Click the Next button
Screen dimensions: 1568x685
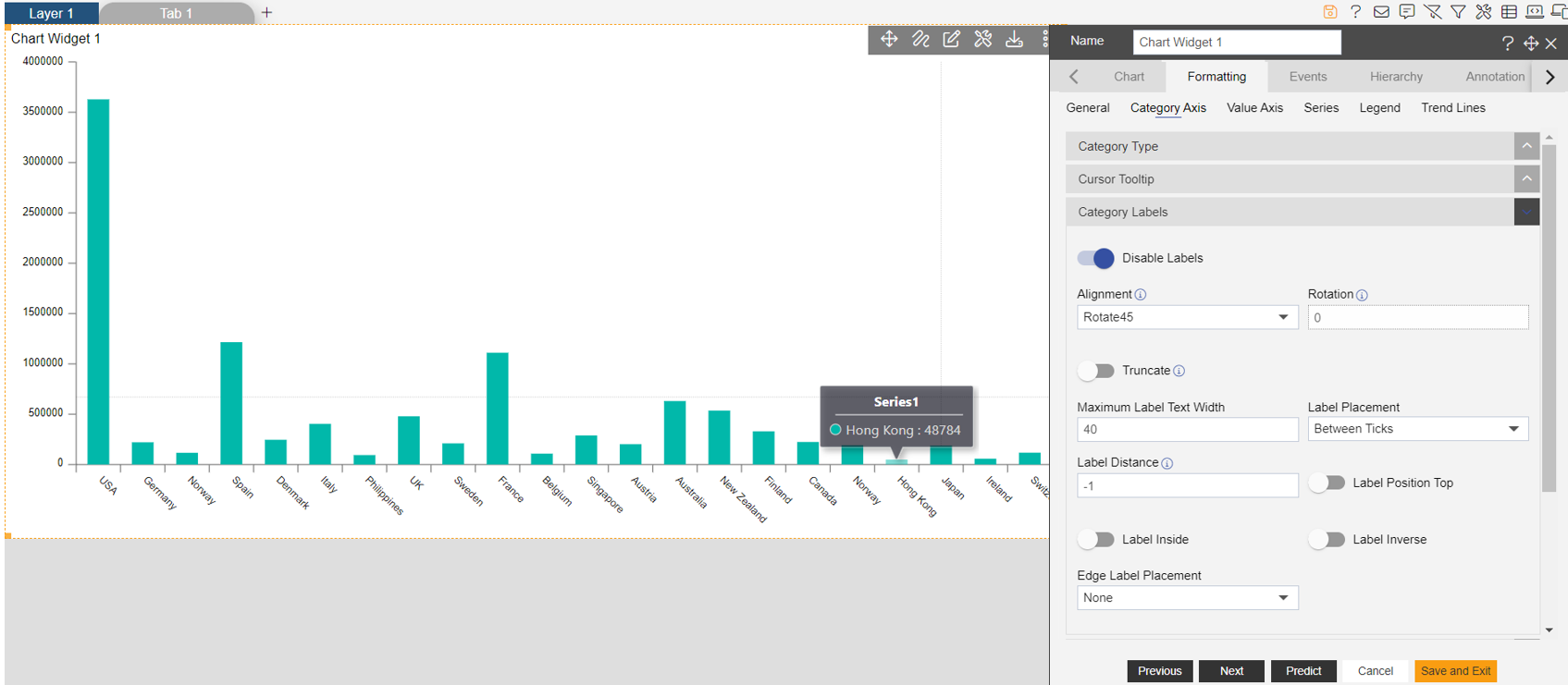click(x=1231, y=671)
